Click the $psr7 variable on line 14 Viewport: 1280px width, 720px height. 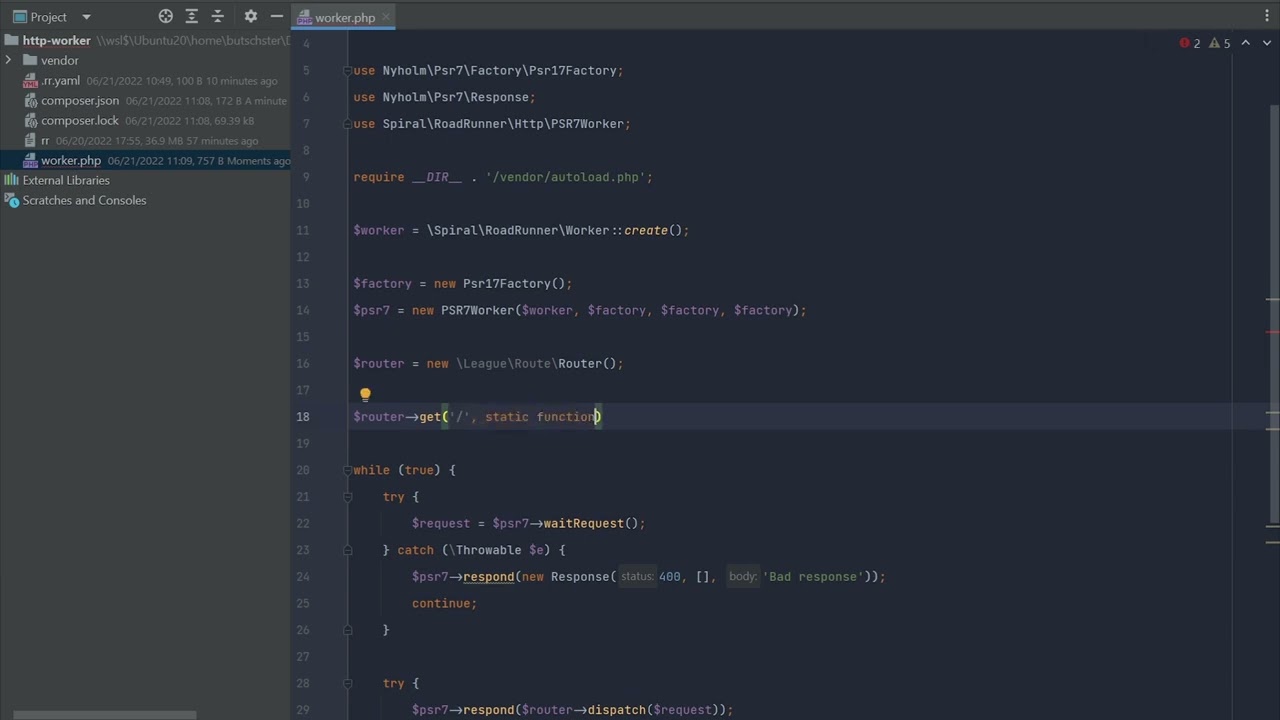[371, 310]
